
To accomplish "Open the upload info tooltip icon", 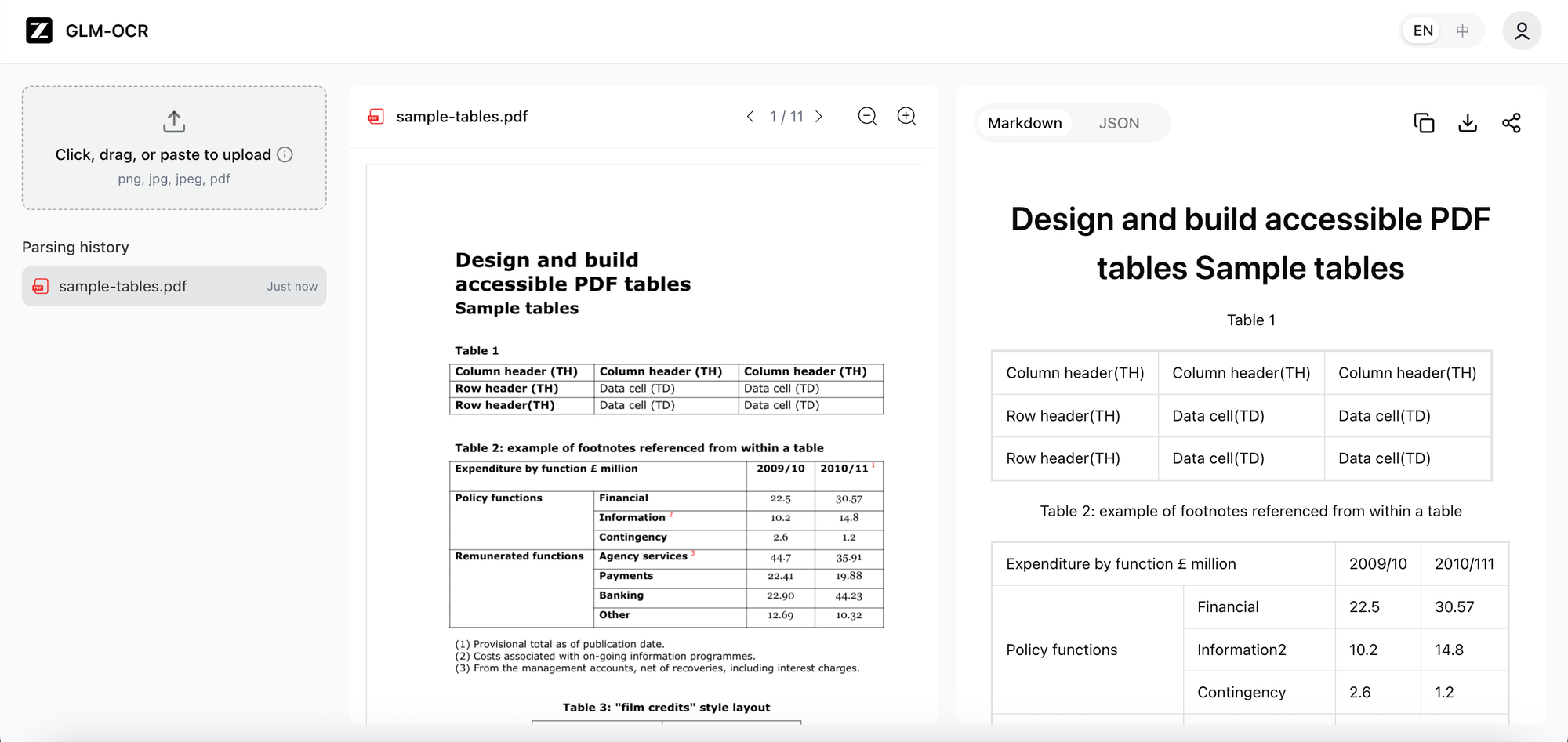I will pyautogui.click(x=284, y=154).
